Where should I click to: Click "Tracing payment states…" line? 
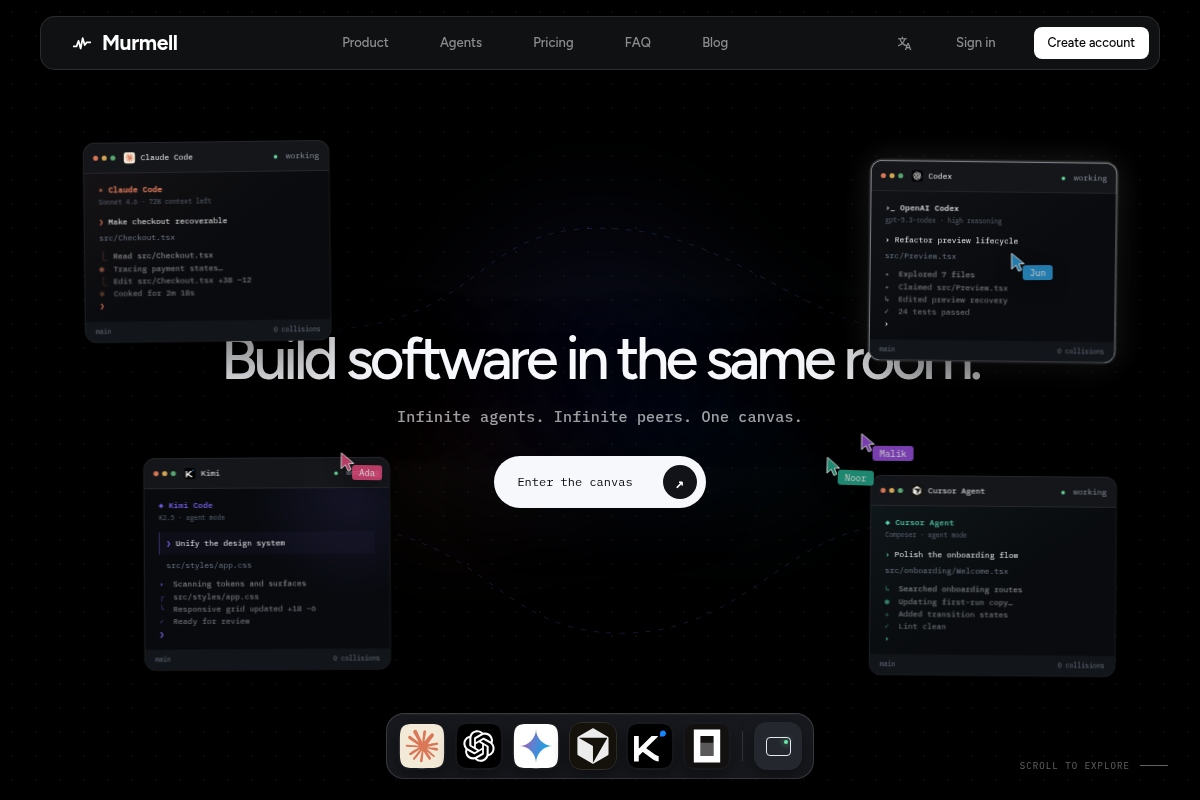pyautogui.click(x=160, y=269)
